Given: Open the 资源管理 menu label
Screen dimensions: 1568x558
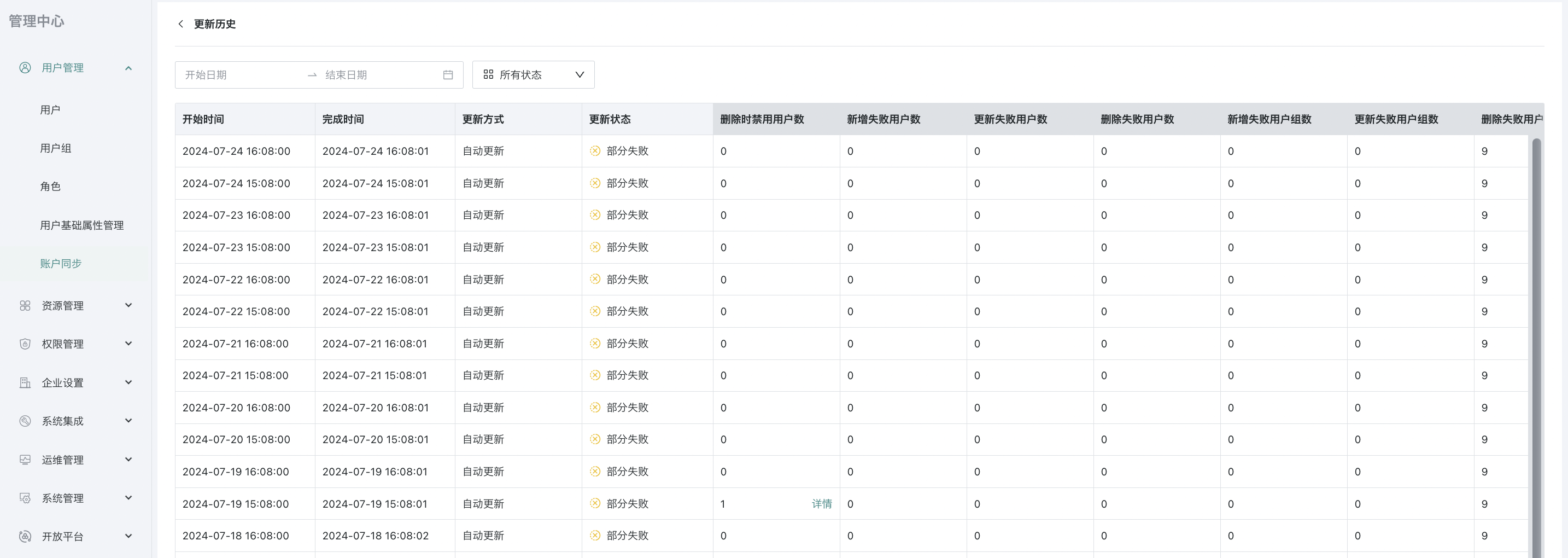Looking at the screenshot, I should coord(62,306).
